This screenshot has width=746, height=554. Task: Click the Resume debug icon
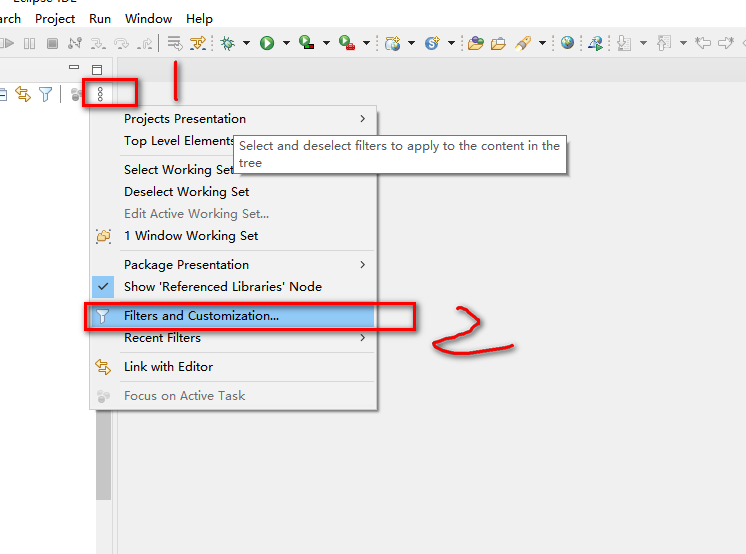point(7,43)
